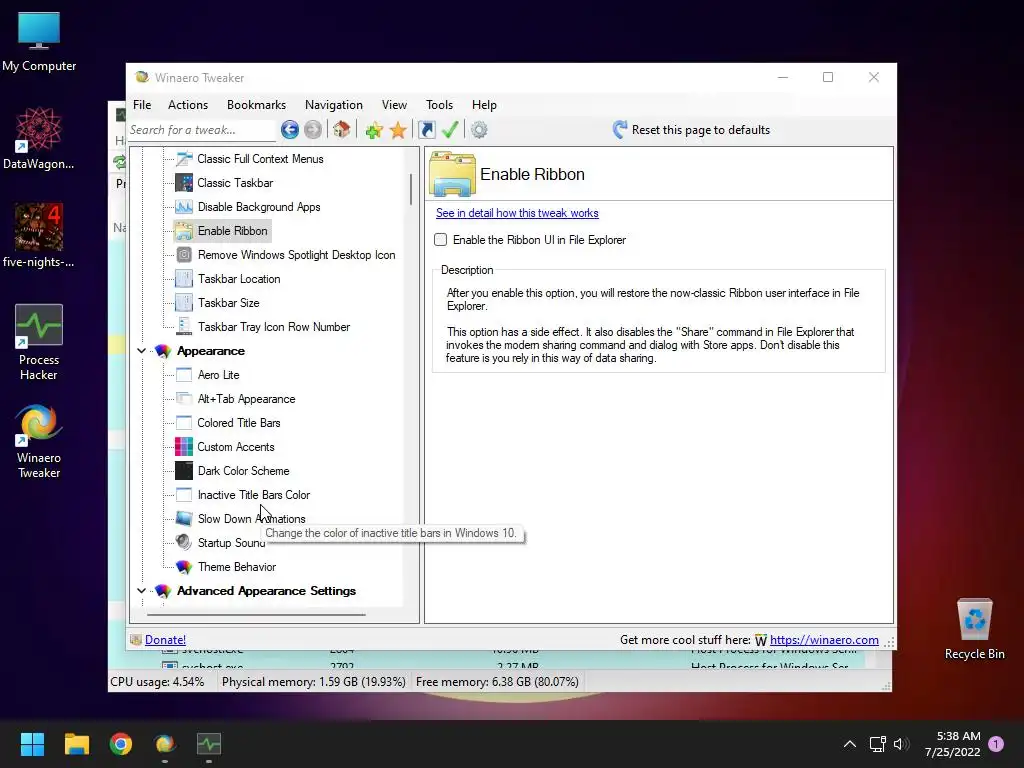1024x768 pixels.
Task: Open the https://winaero.com link
Action: click(824, 640)
